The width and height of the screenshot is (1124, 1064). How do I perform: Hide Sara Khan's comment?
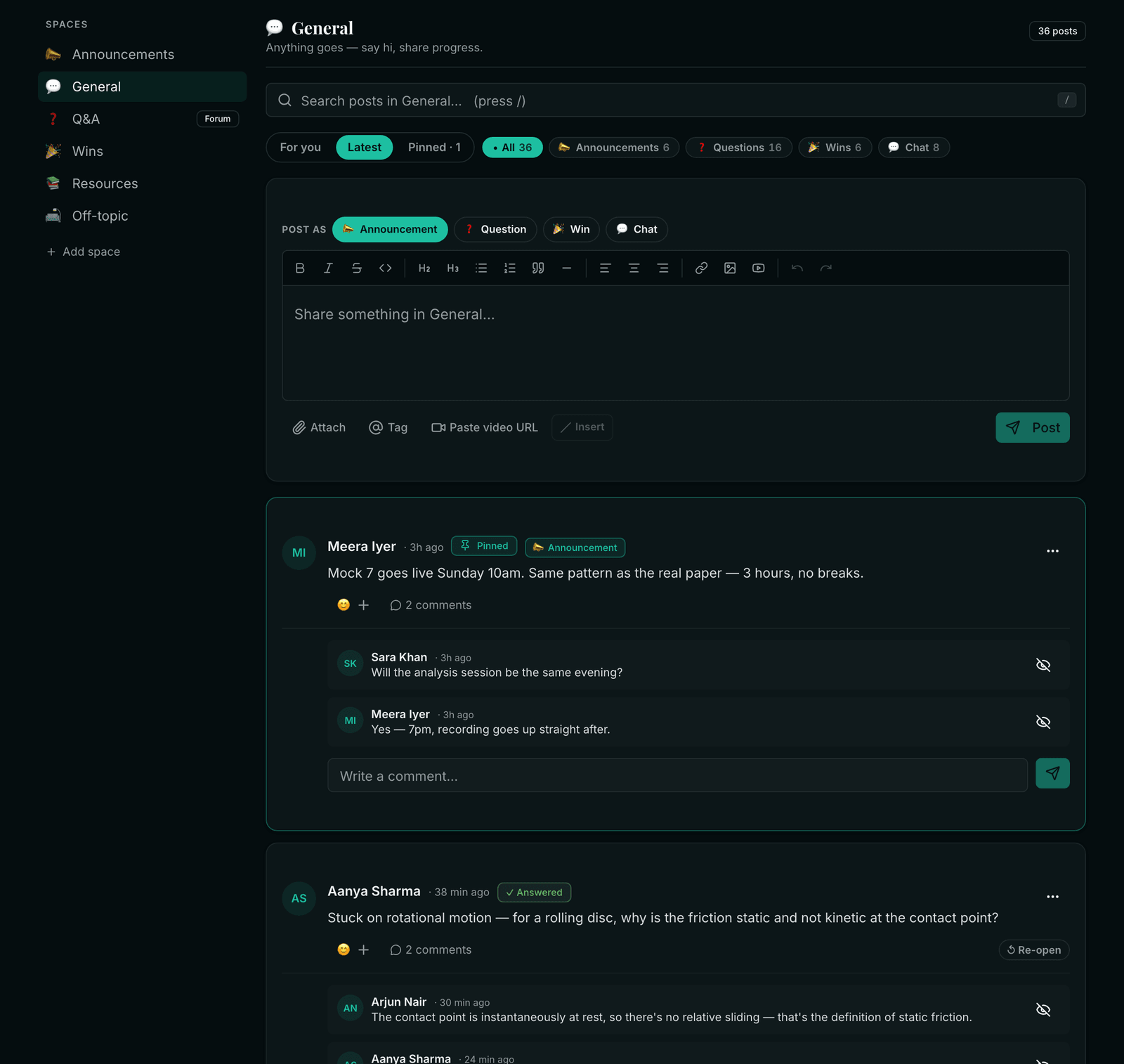click(1043, 665)
